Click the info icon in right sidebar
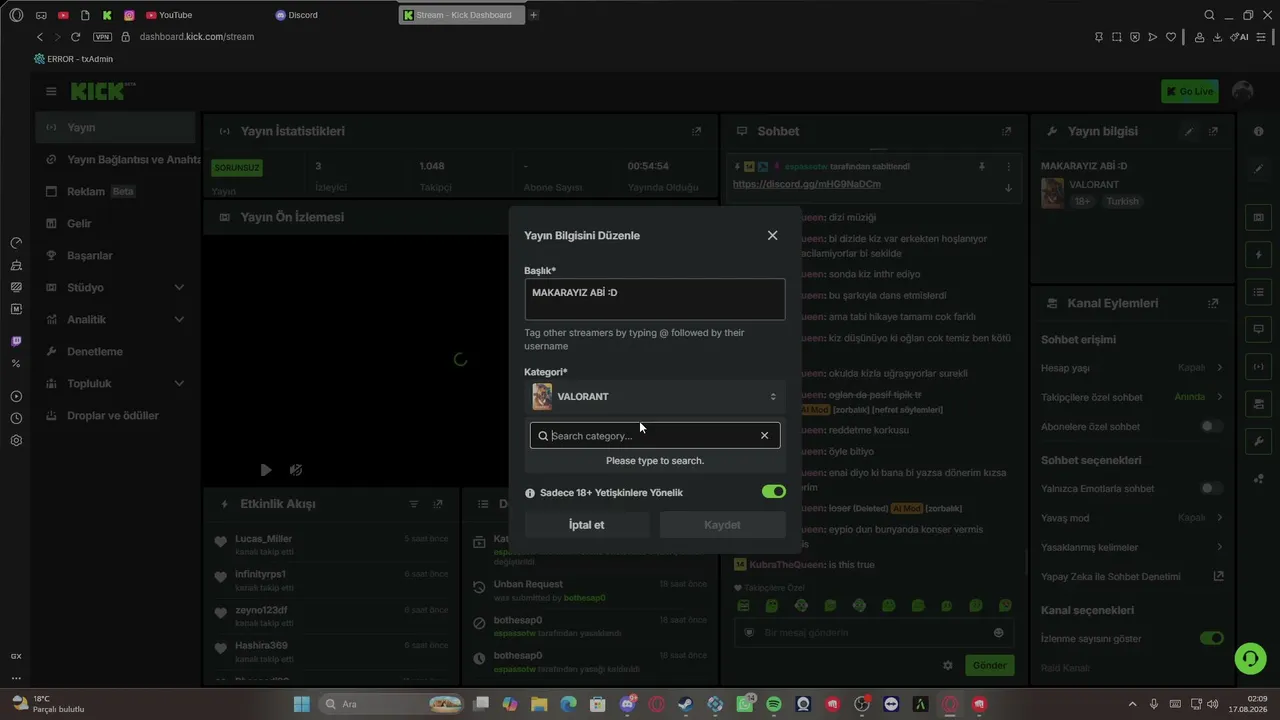 [1258, 131]
